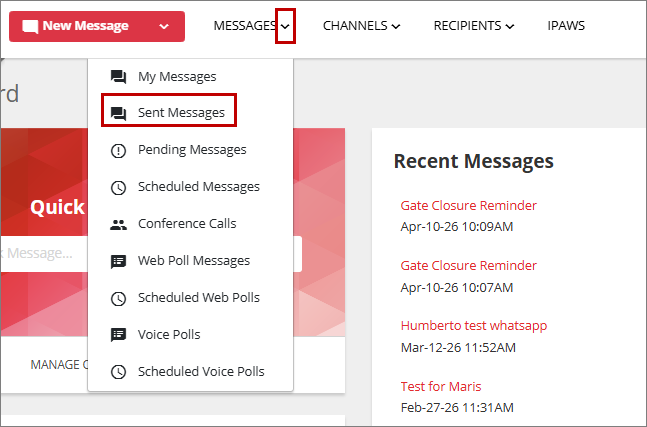Click the Scheduled Voice Polls clock icon
Image resolution: width=647 pixels, height=427 pixels.
[x=118, y=372]
